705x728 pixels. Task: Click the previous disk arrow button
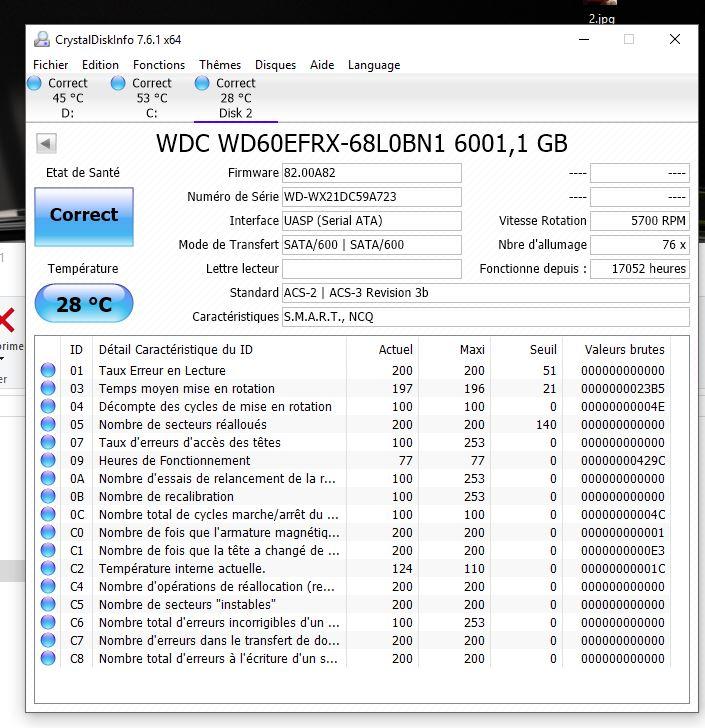46,144
